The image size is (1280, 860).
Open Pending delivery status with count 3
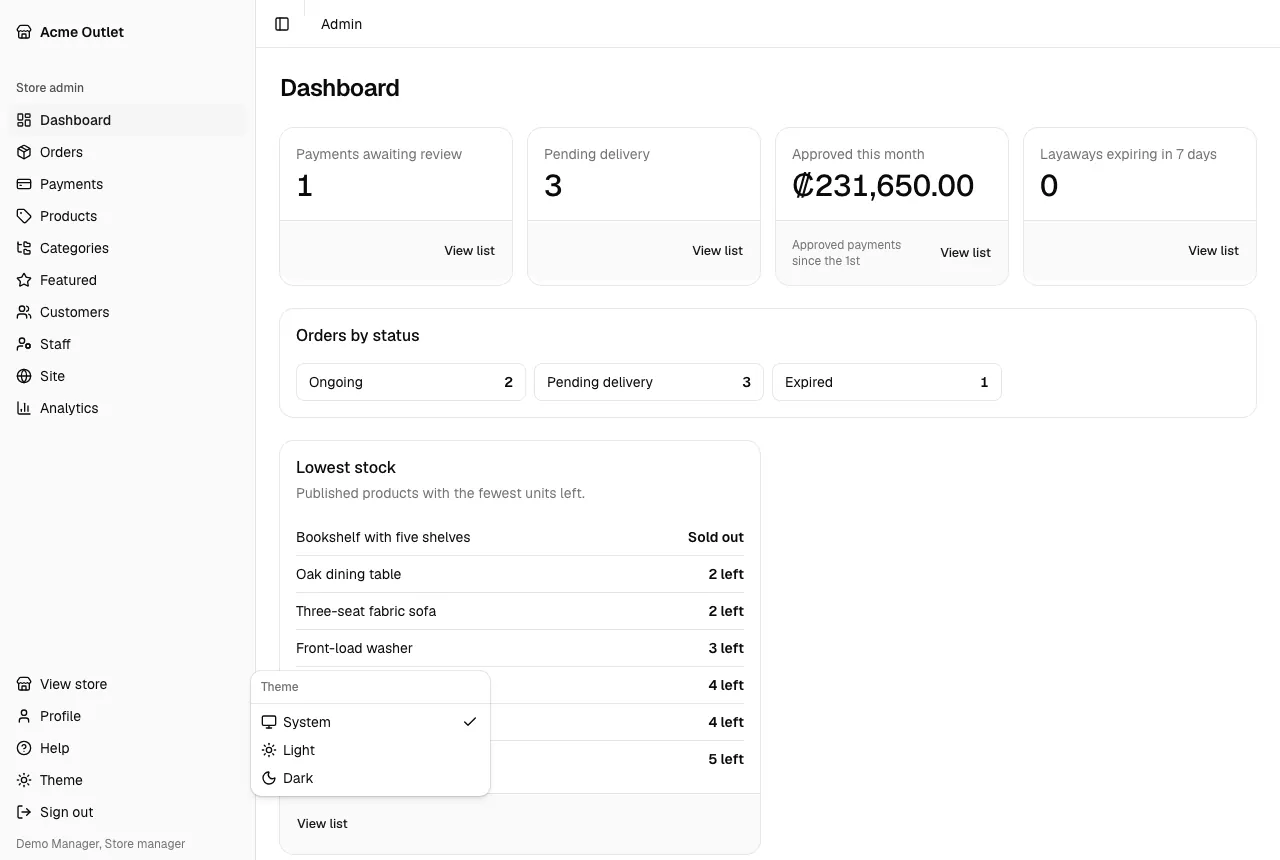649,382
